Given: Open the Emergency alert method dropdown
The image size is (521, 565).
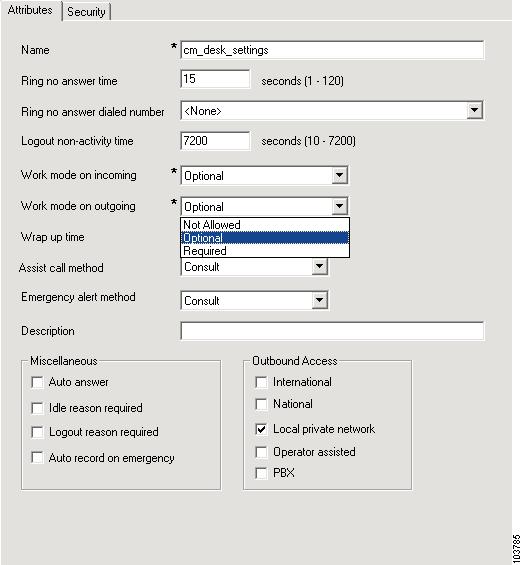Looking at the screenshot, I should [319, 301].
